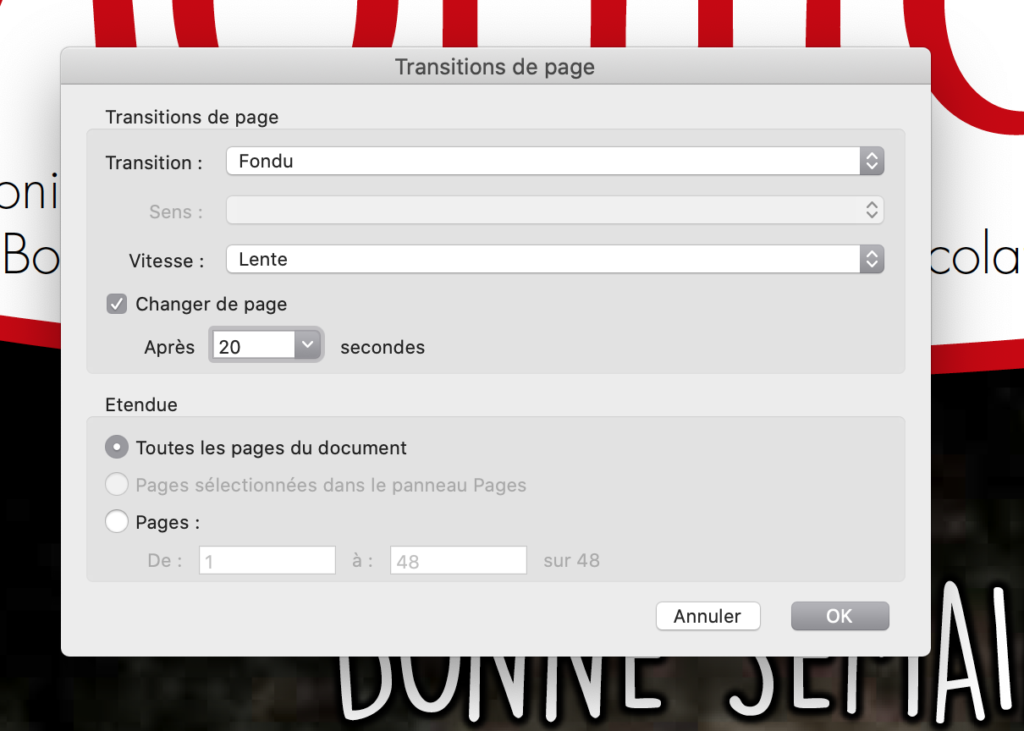Choose the Pages range radio button
This screenshot has width=1024, height=731.
click(x=117, y=522)
